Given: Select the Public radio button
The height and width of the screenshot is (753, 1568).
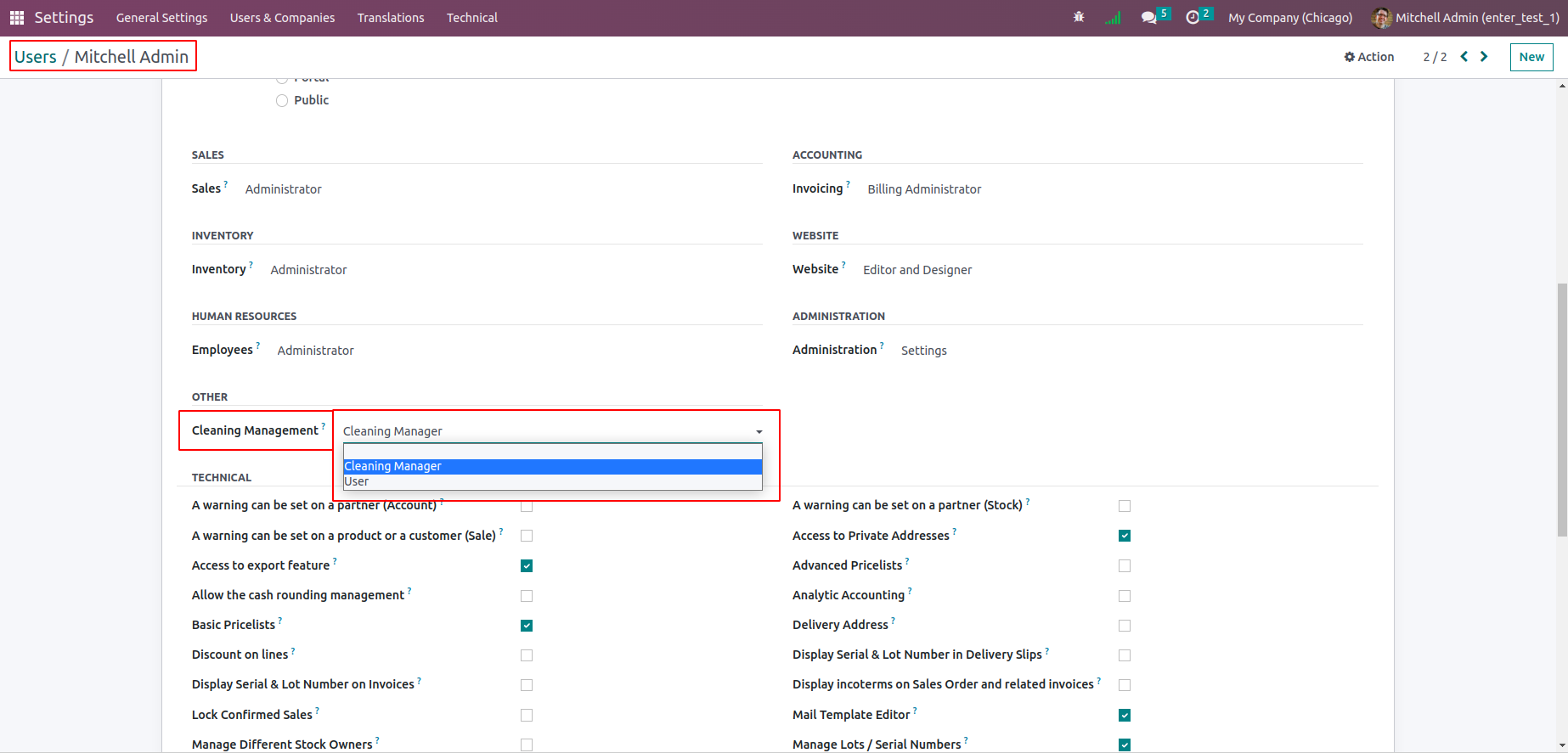Looking at the screenshot, I should click(x=282, y=101).
